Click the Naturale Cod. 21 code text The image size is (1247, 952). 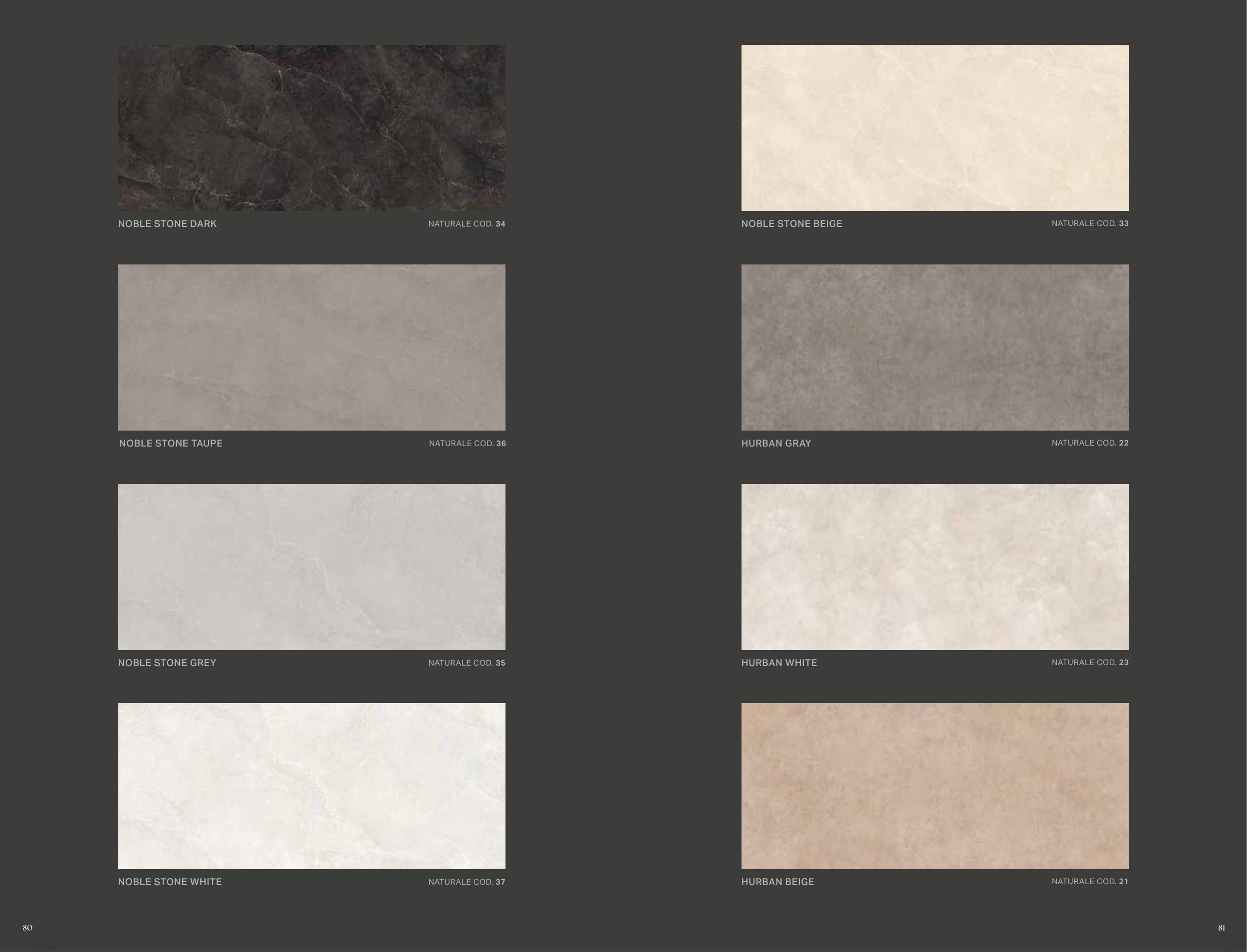click(x=1090, y=881)
